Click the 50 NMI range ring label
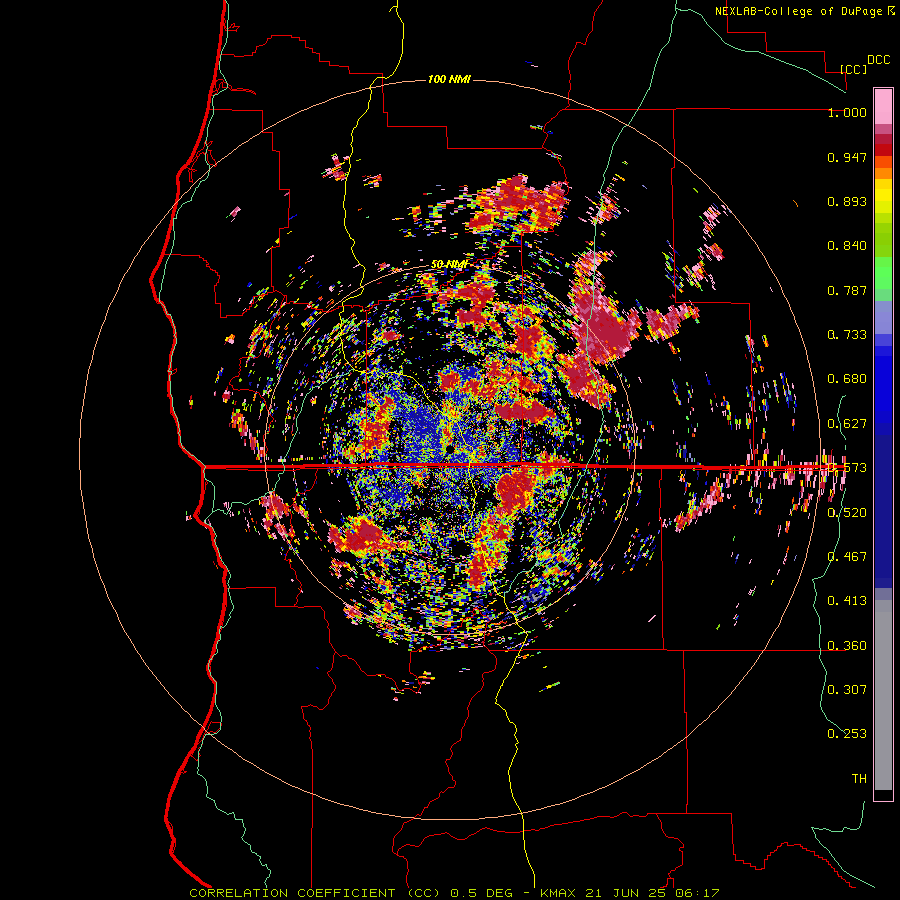900x900 pixels. [449, 264]
